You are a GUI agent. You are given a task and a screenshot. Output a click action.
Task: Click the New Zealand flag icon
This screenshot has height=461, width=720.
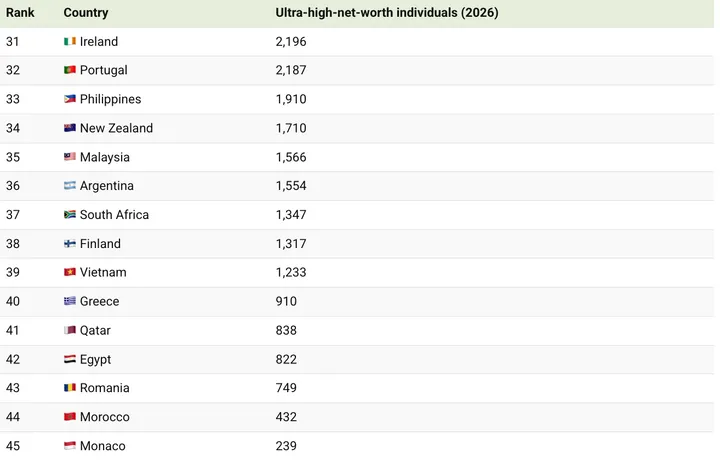pyautogui.click(x=70, y=128)
